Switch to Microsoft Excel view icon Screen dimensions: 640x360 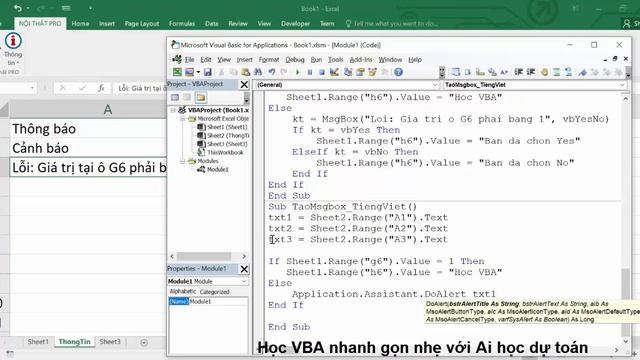pyautogui.click(x=177, y=72)
